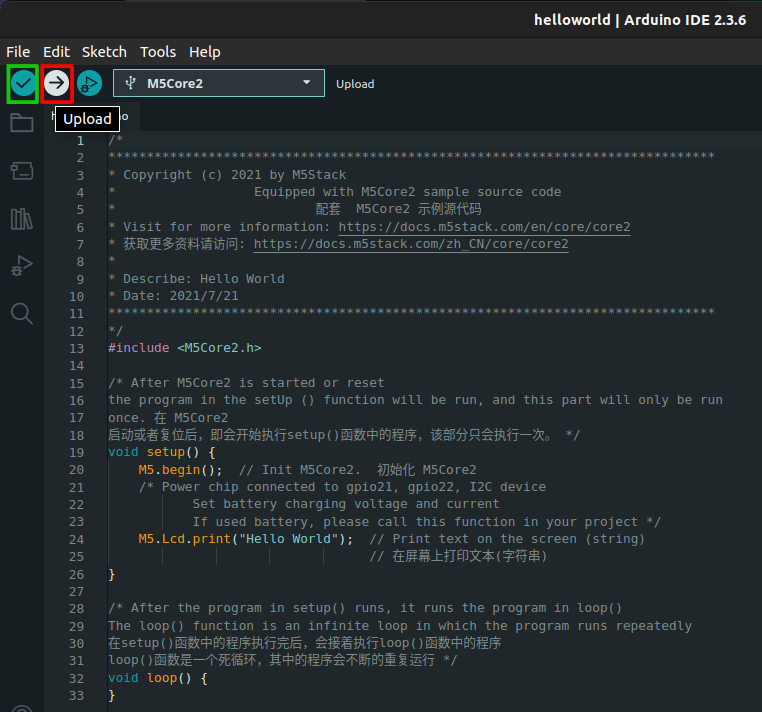Click the Upload arrow button

coord(57,84)
